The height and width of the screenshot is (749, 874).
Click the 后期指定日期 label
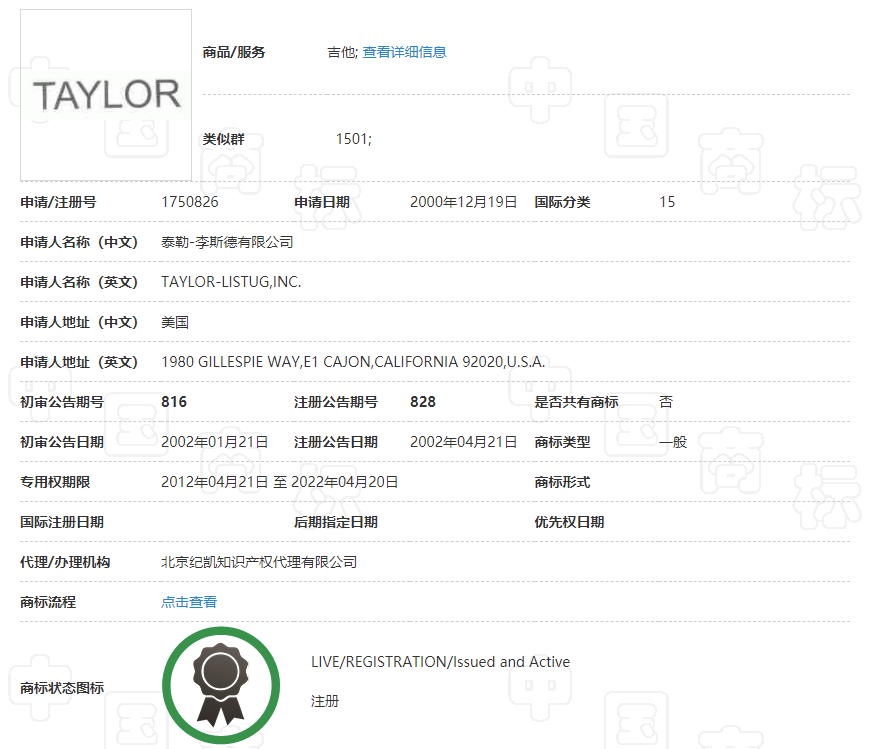[x=336, y=522]
